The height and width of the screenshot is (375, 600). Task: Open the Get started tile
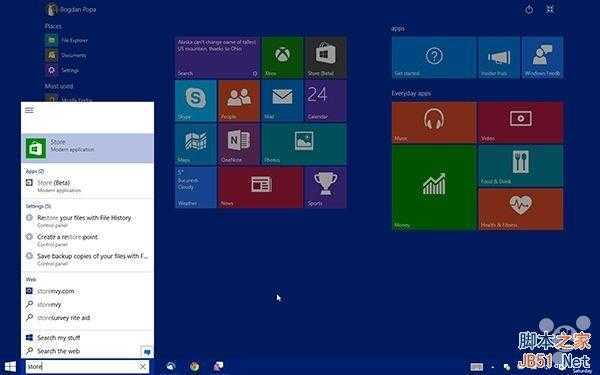(x=434, y=57)
